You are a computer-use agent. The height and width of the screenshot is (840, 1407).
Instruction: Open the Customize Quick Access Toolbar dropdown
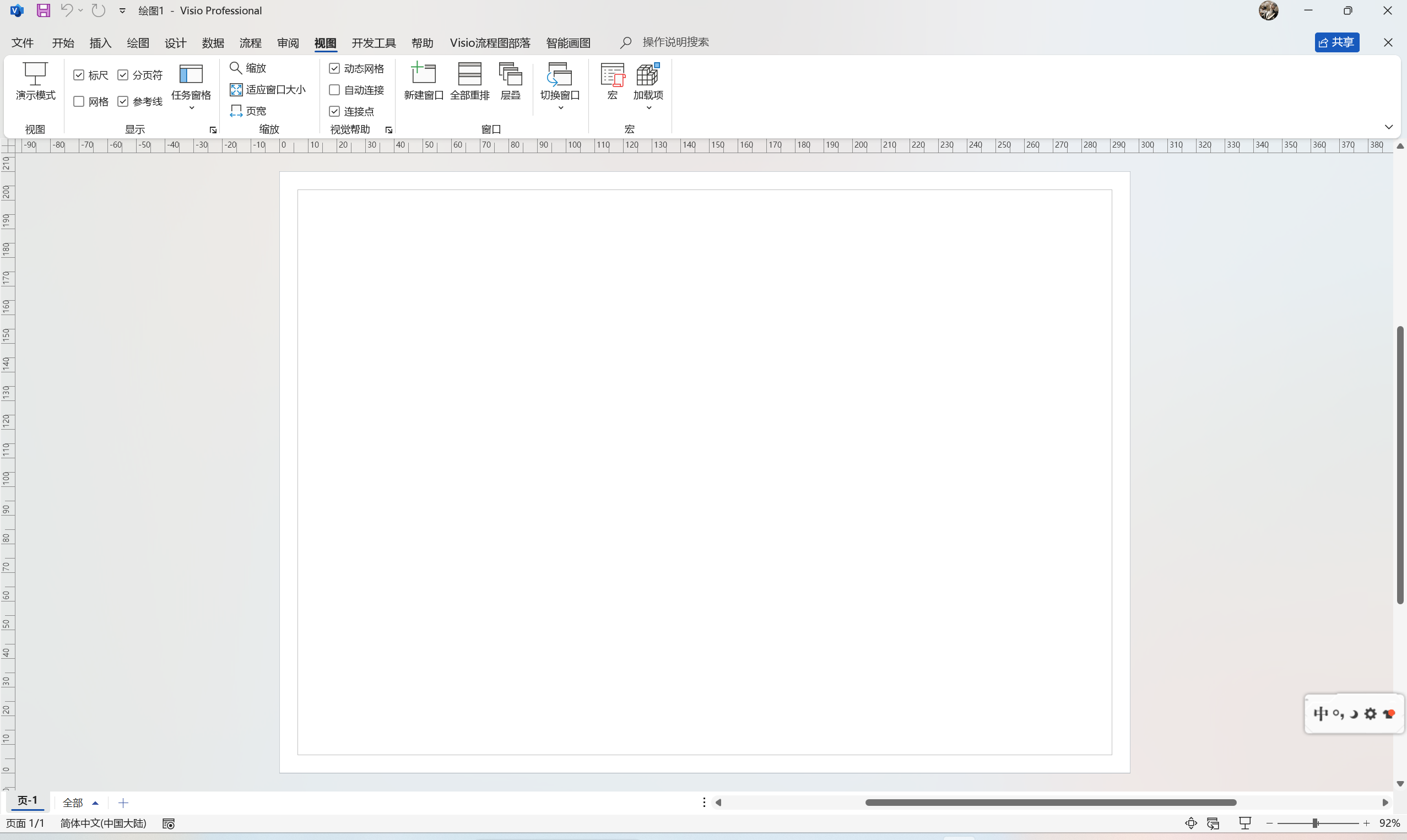(x=122, y=11)
